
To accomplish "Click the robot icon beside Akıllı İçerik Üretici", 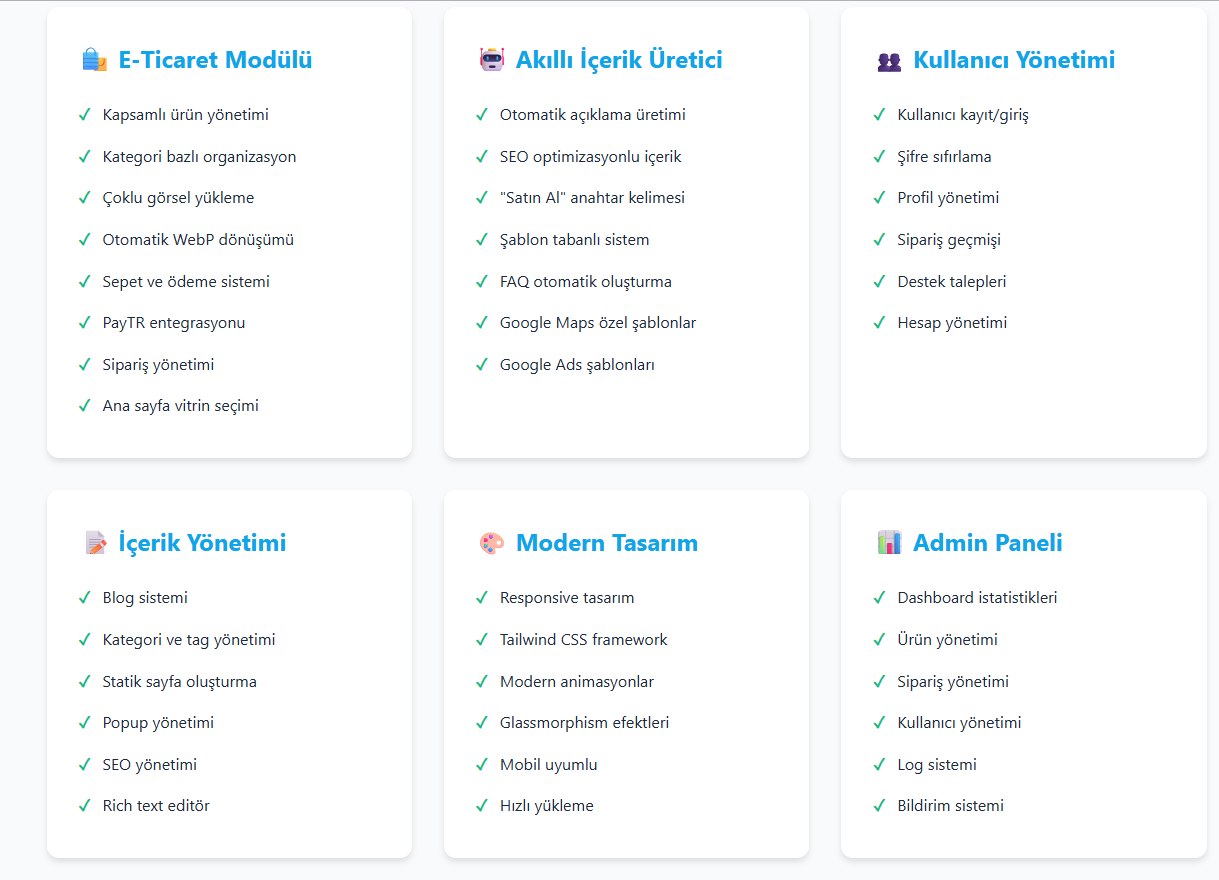I will (491, 60).
